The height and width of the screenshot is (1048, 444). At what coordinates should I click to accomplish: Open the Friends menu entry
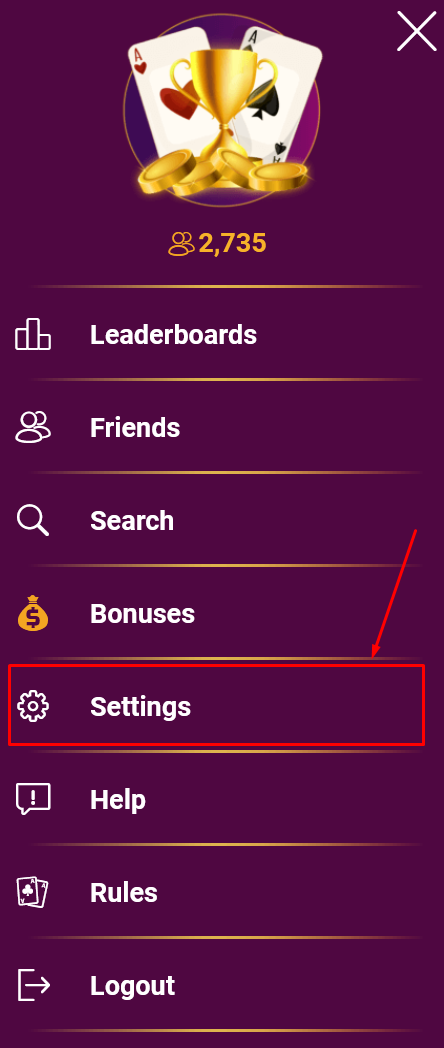tap(135, 427)
